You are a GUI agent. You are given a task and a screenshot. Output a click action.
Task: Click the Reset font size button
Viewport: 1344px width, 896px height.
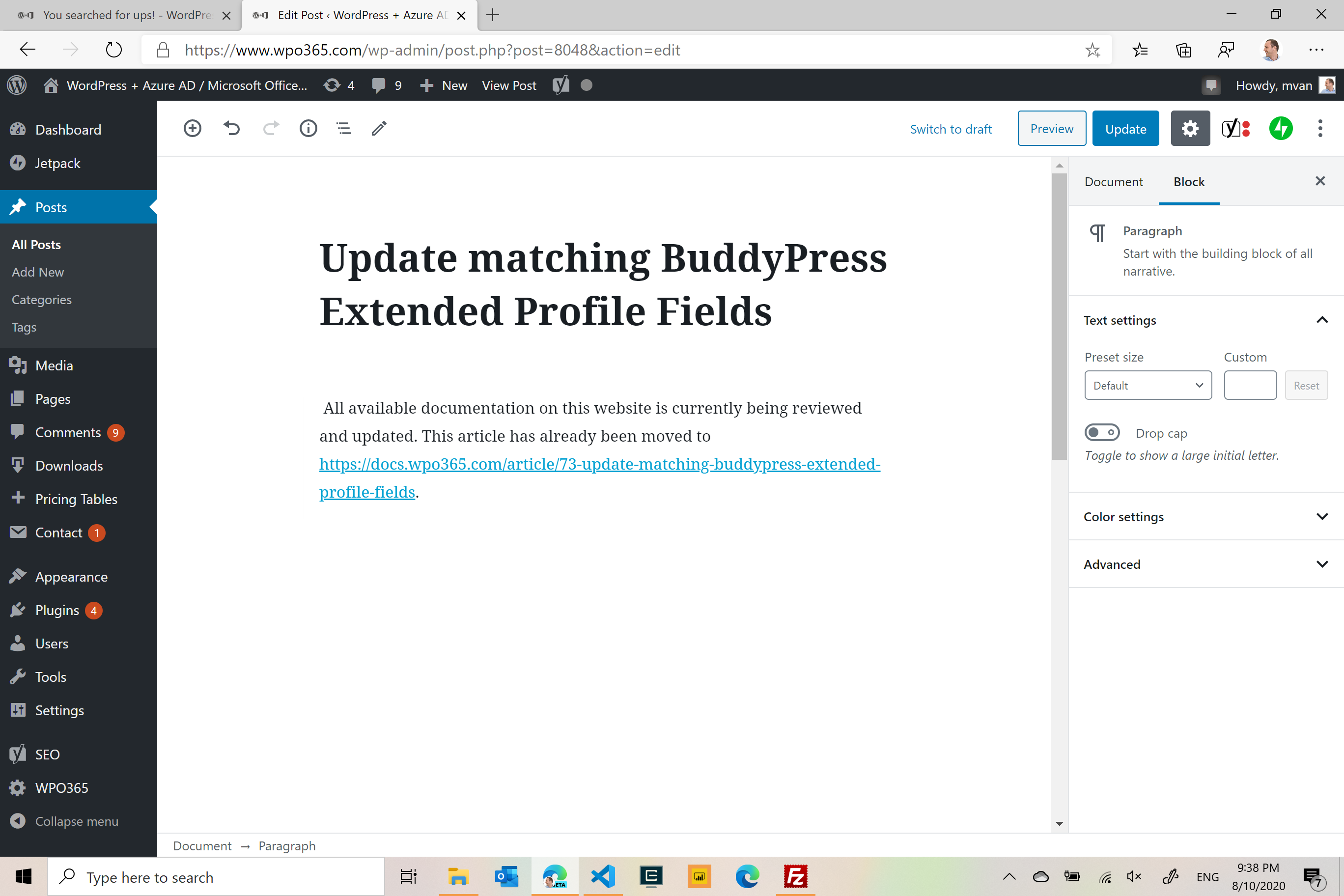1306,385
